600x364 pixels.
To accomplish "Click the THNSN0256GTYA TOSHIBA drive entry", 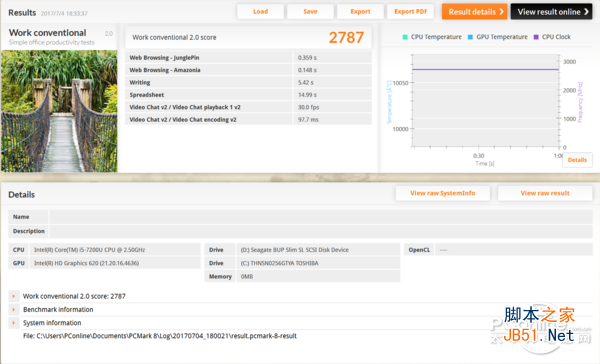I will (279, 263).
